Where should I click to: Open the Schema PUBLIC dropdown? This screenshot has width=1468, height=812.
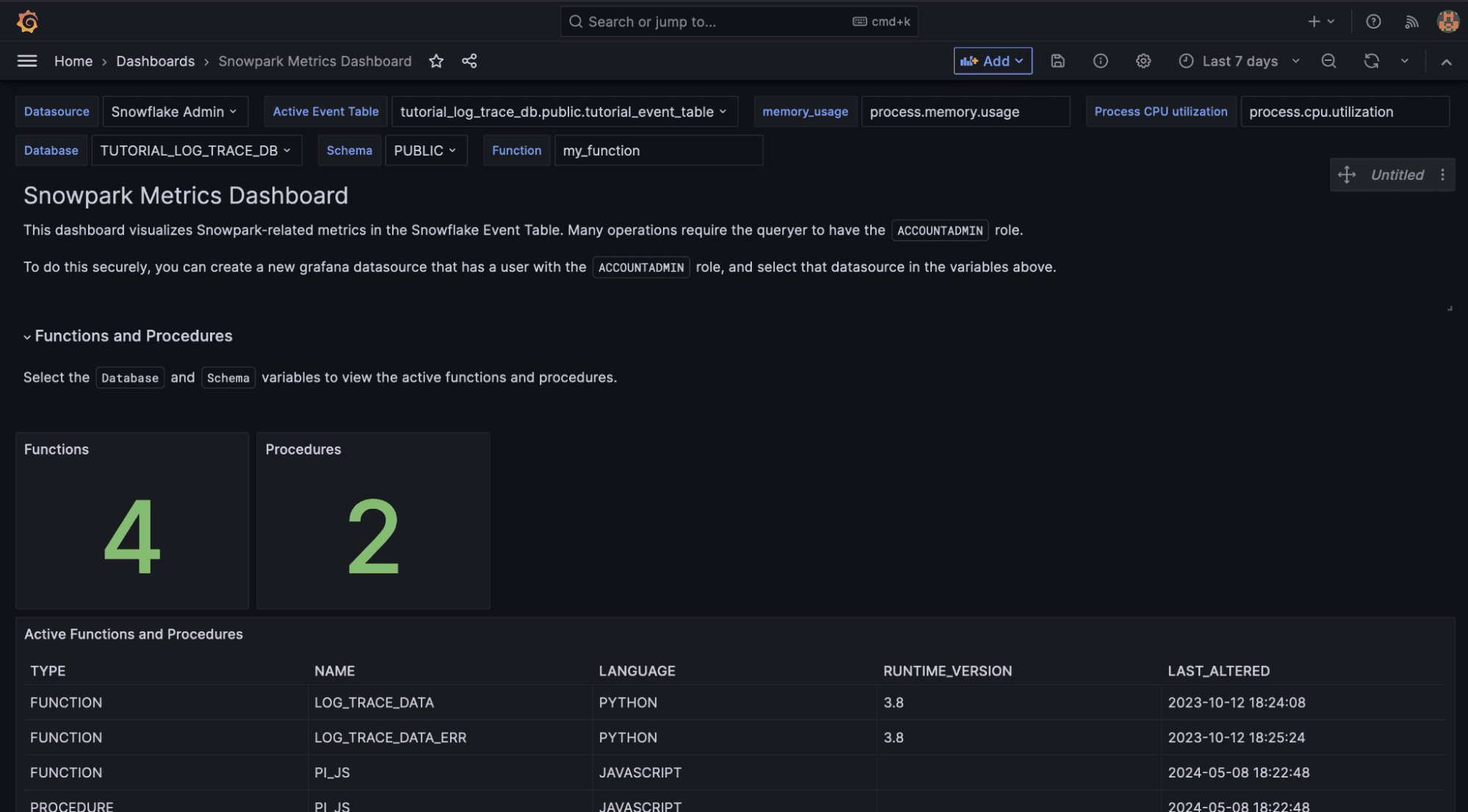426,151
